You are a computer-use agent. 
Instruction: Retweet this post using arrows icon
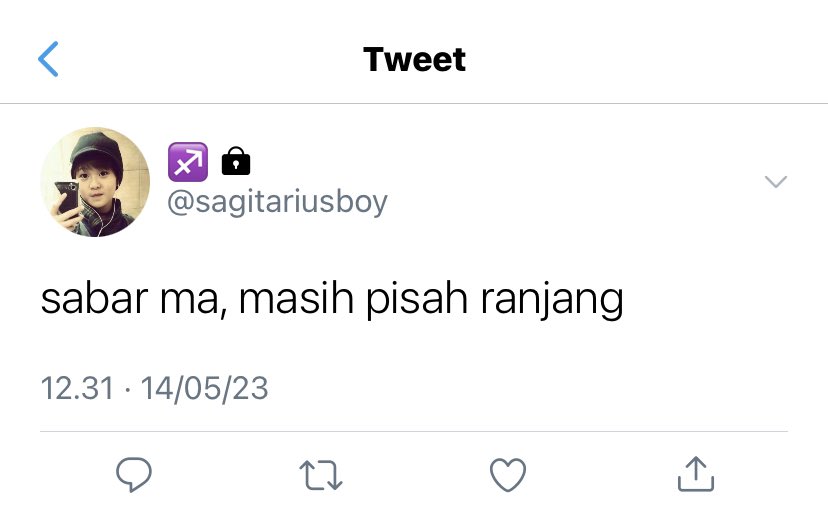[321, 475]
